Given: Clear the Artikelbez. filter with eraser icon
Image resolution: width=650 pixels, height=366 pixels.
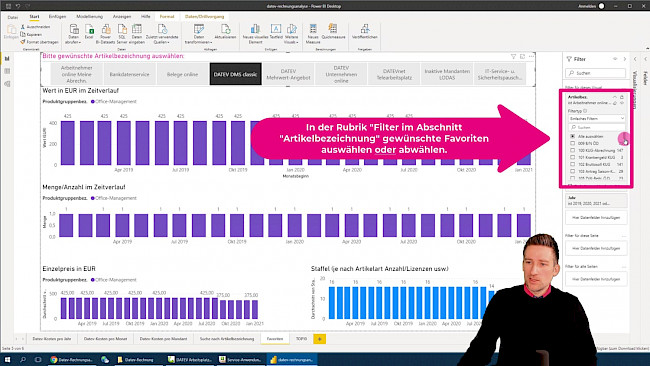Looking at the screenshot, I should pos(615,103).
